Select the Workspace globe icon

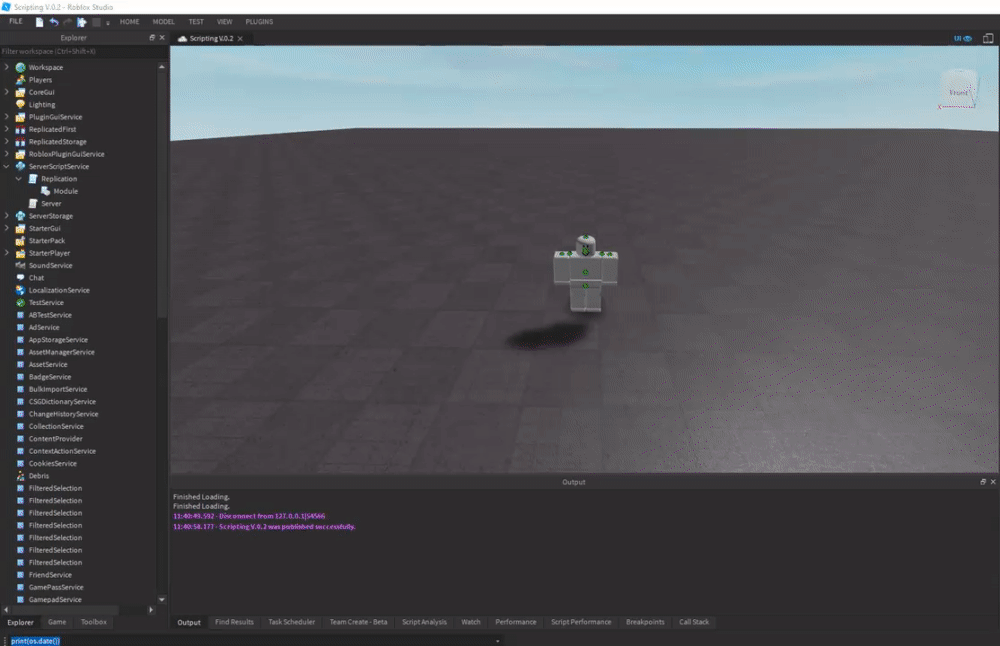coord(20,67)
